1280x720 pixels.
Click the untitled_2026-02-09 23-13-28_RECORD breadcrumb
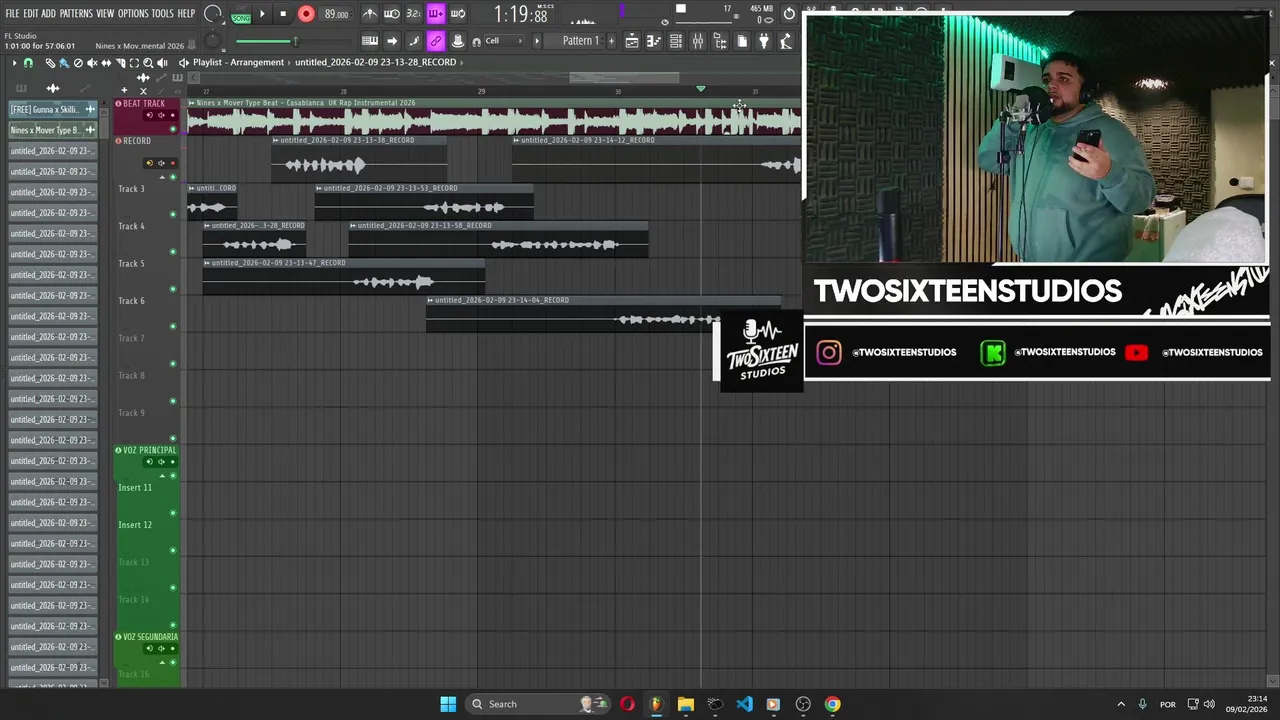tap(375, 62)
